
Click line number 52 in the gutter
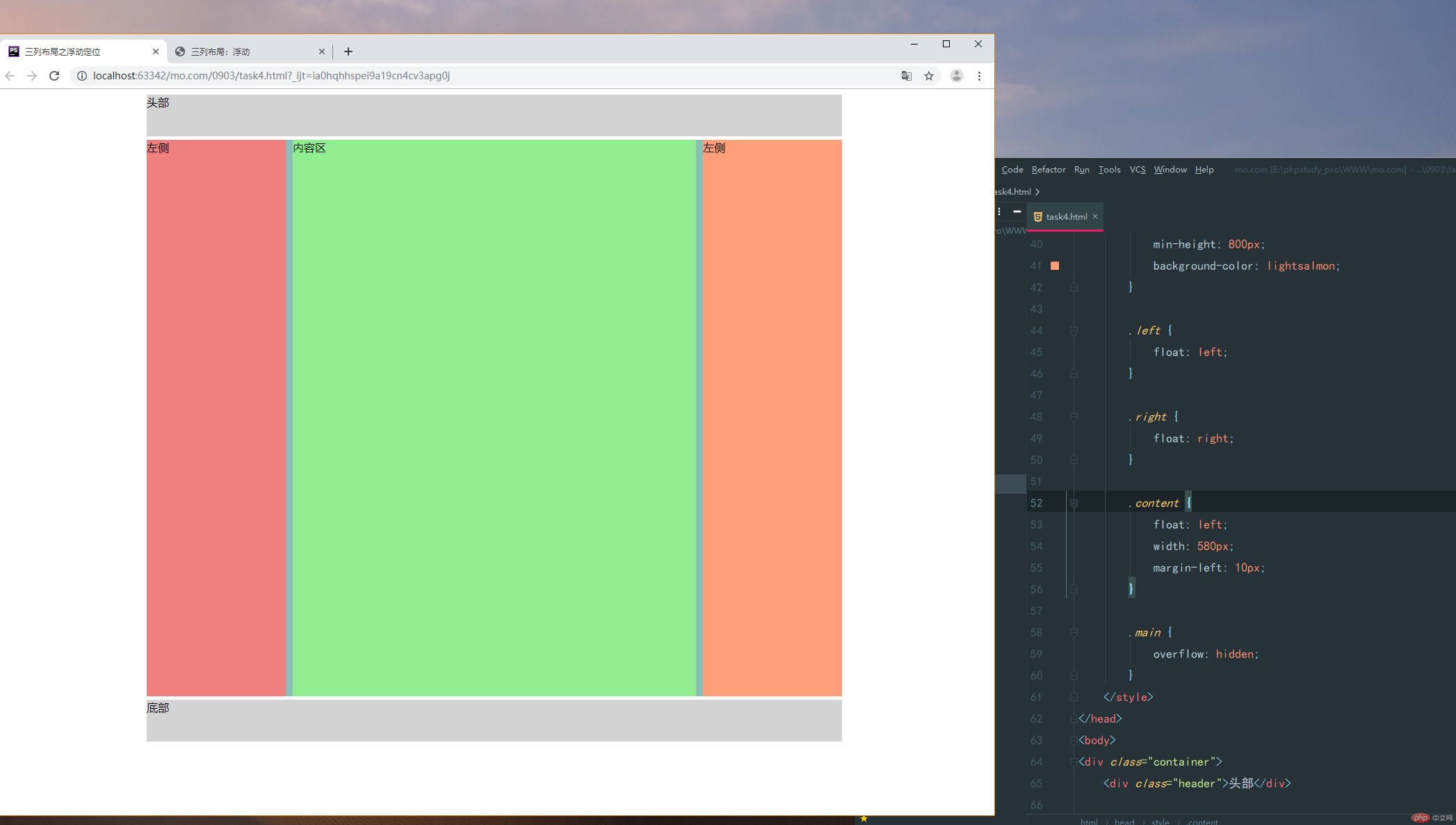[x=1036, y=503]
